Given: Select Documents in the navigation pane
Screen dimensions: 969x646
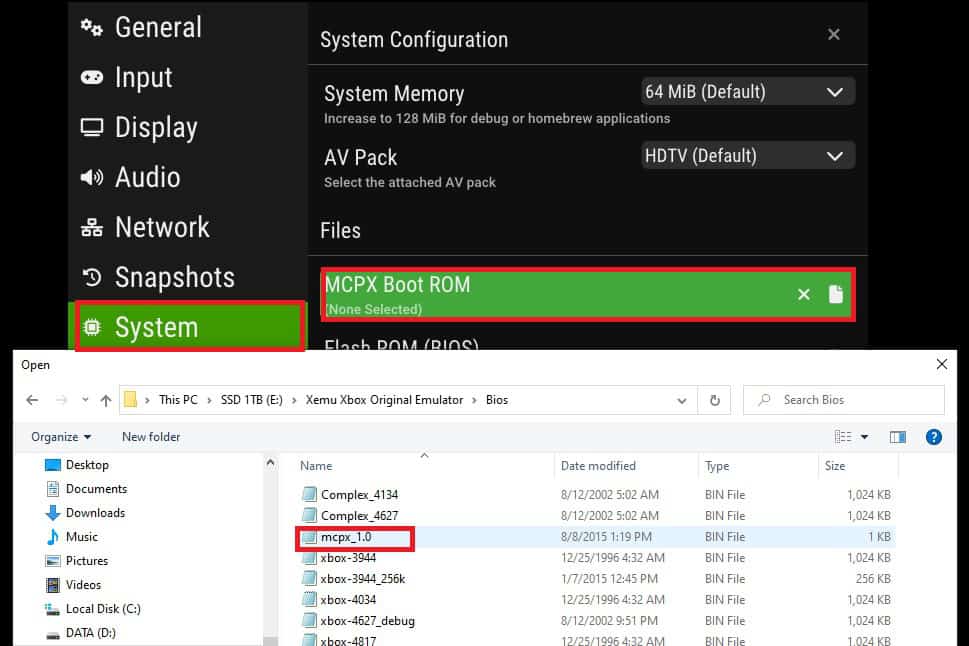Looking at the screenshot, I should pos(87,489).
